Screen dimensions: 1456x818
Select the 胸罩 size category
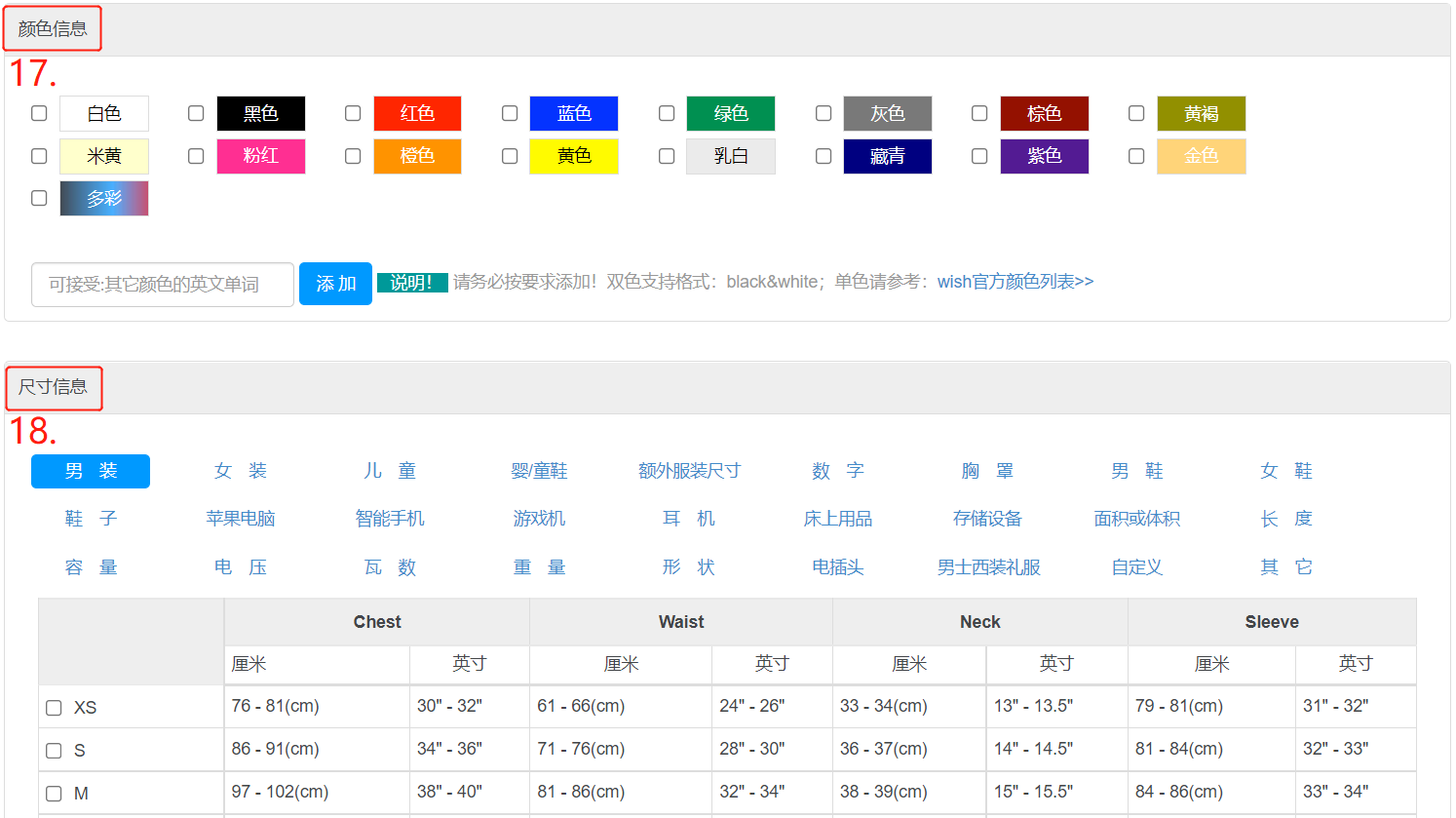tap(987, 471)
